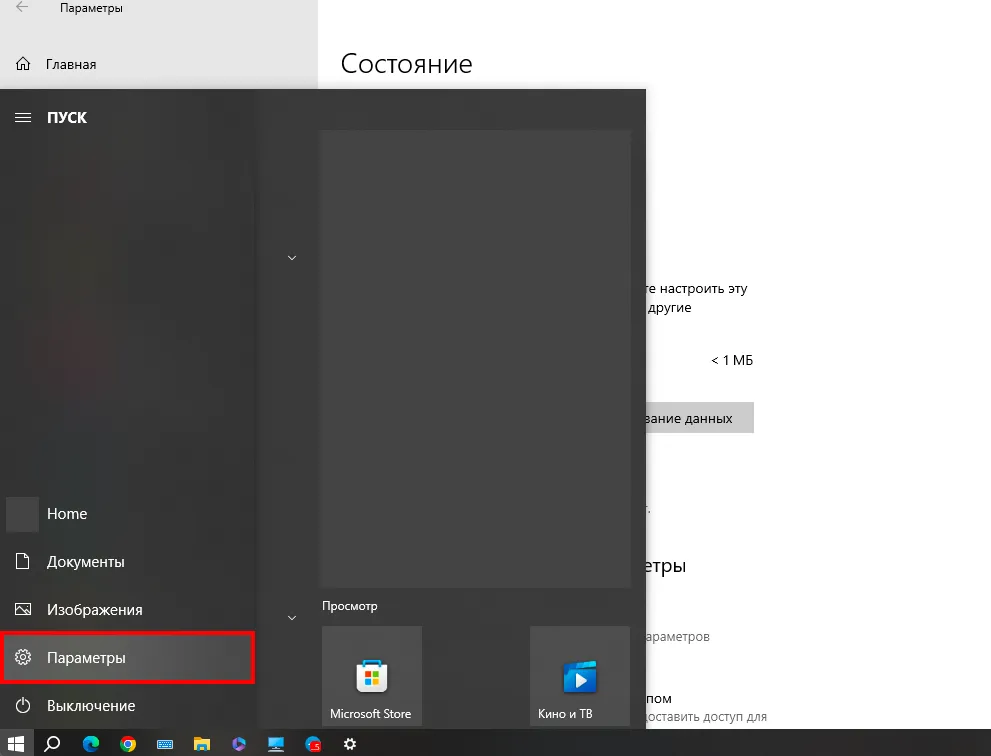Click the back arrow in Параметры window
This screenshot has width=991, height=756.
tap(22, 8)
